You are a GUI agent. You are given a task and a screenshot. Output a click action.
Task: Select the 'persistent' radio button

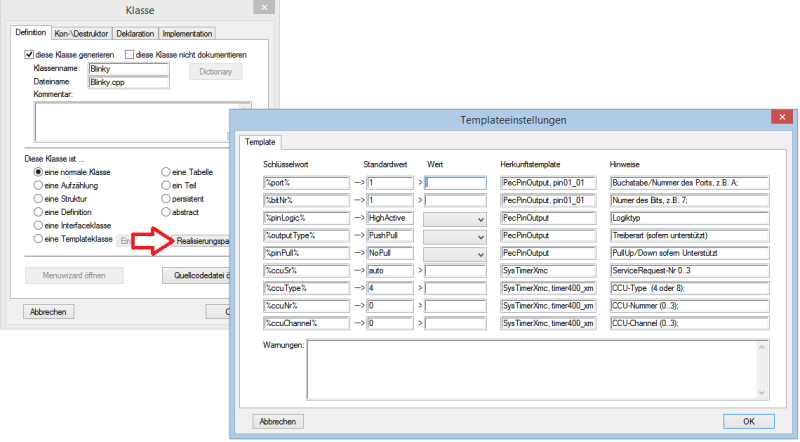click(166, 199)
